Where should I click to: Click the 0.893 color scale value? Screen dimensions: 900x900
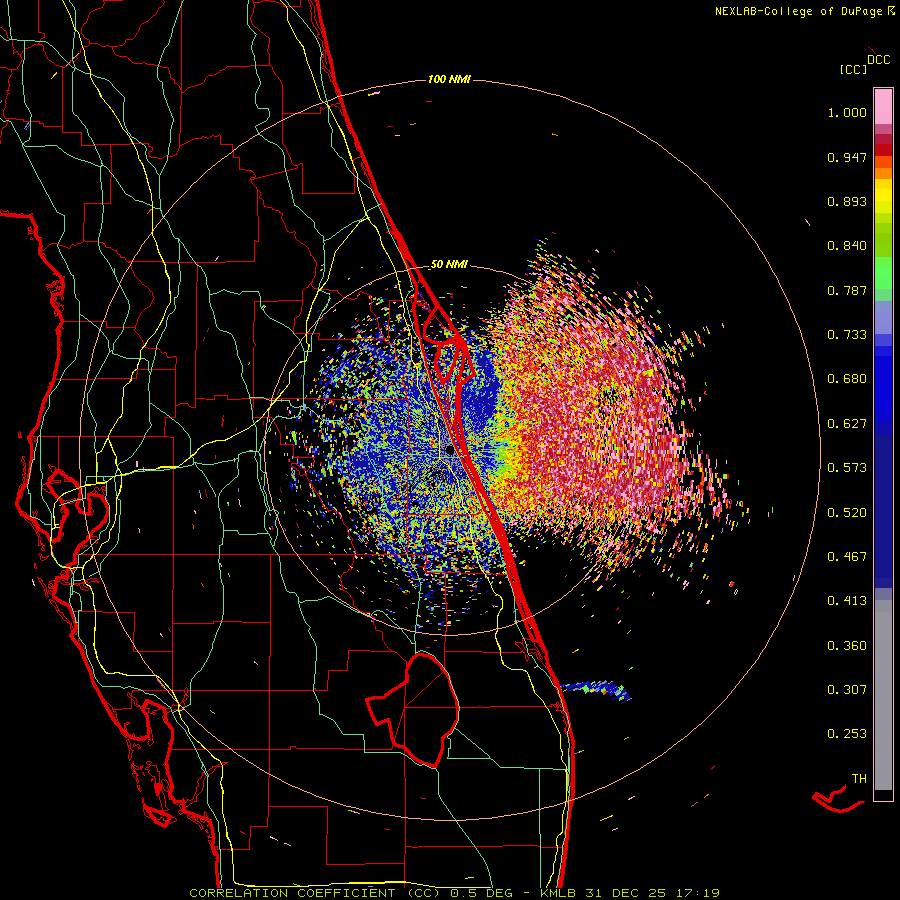pos(847,201)
